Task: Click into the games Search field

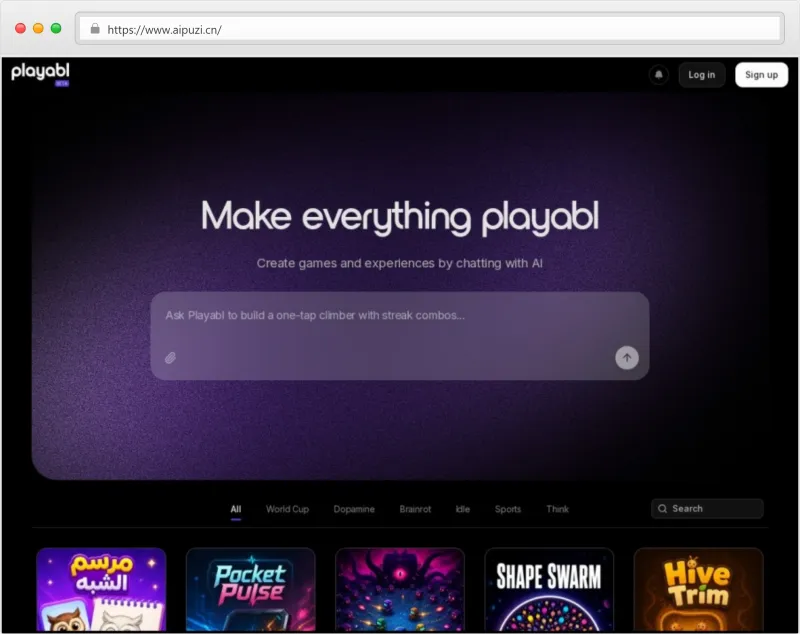Action: click(707, 509)
